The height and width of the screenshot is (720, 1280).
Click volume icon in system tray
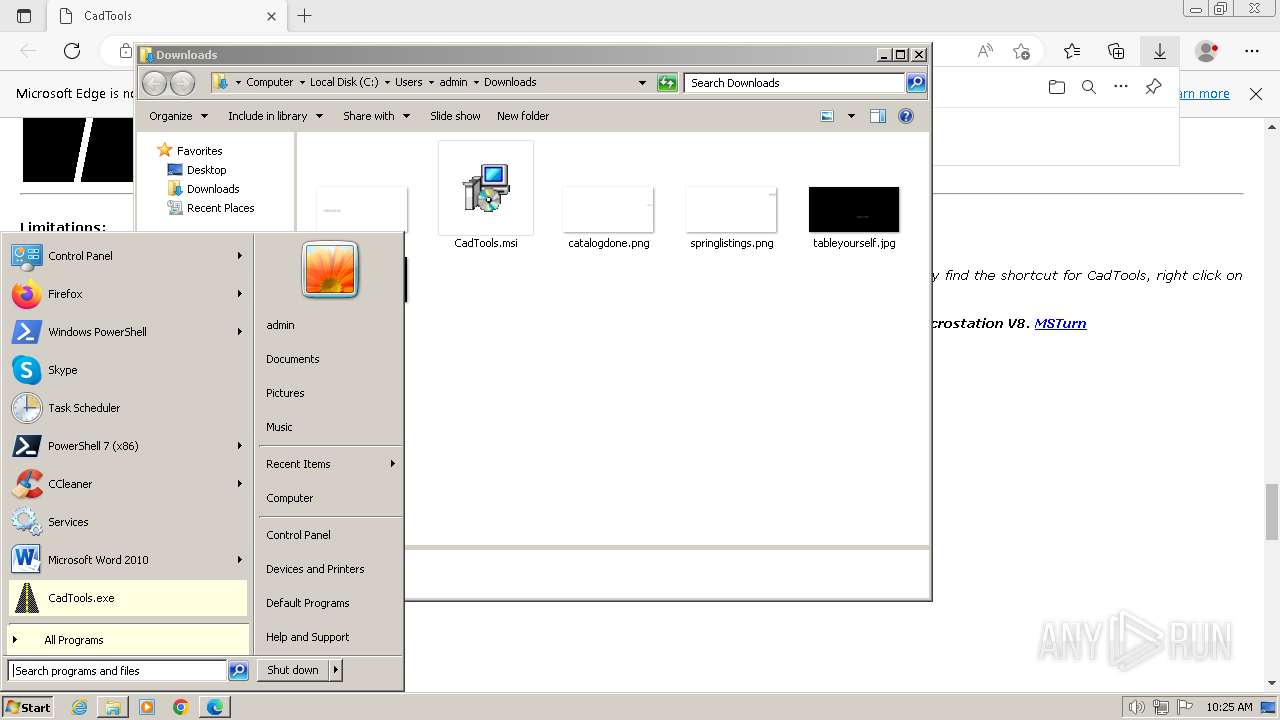[x=1136, y=707]
